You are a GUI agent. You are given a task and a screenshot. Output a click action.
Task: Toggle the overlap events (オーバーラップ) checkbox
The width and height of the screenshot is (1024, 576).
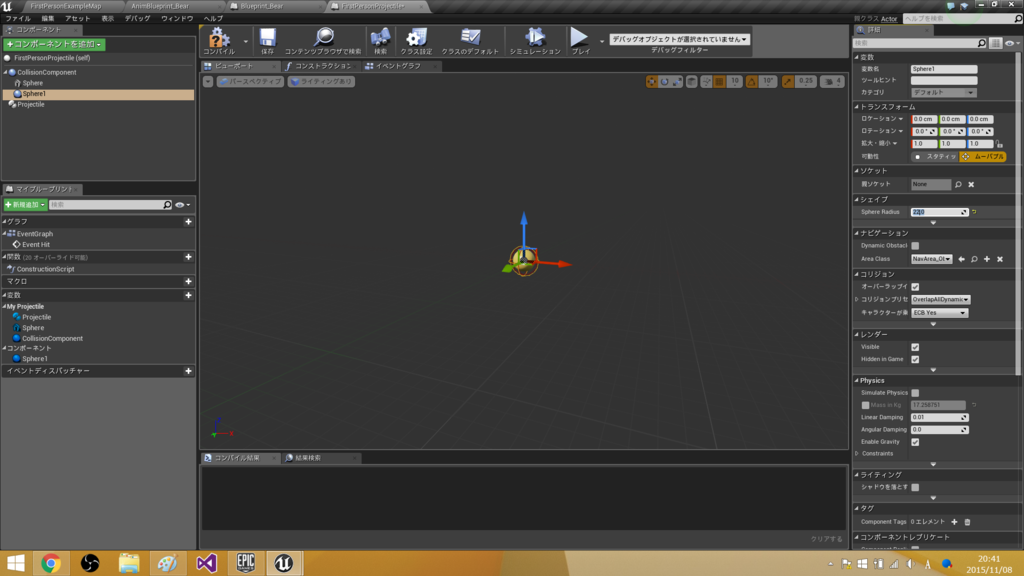click(915, 287)
